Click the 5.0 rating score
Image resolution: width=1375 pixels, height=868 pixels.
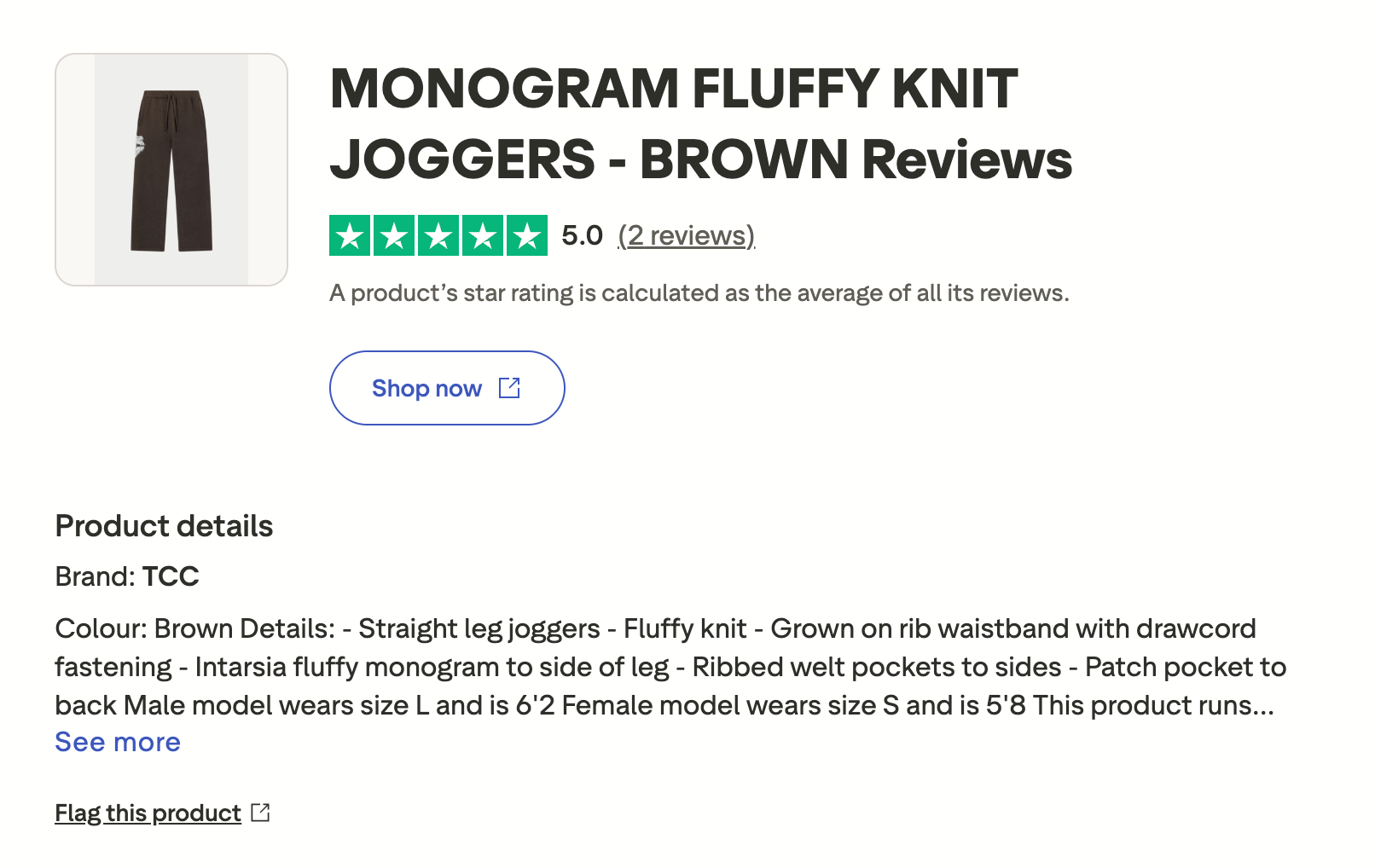[x=583, y=235]
